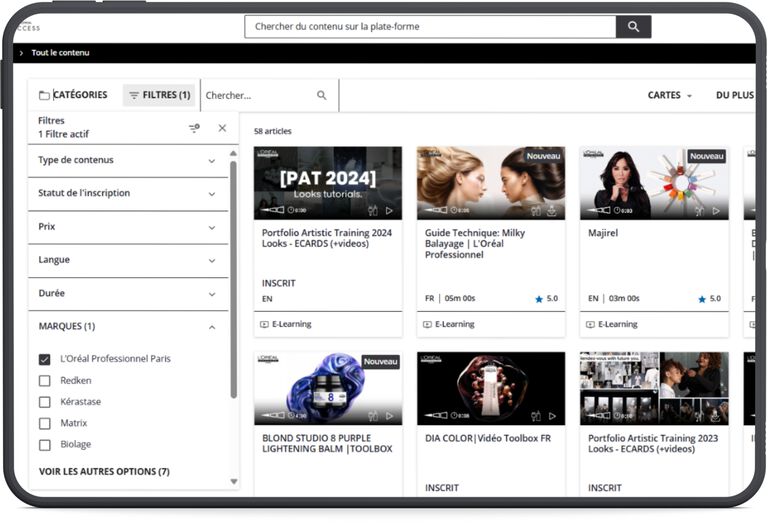Click the star rating on Majirel card
The image size is (768, 524).
tap(710, 299)
